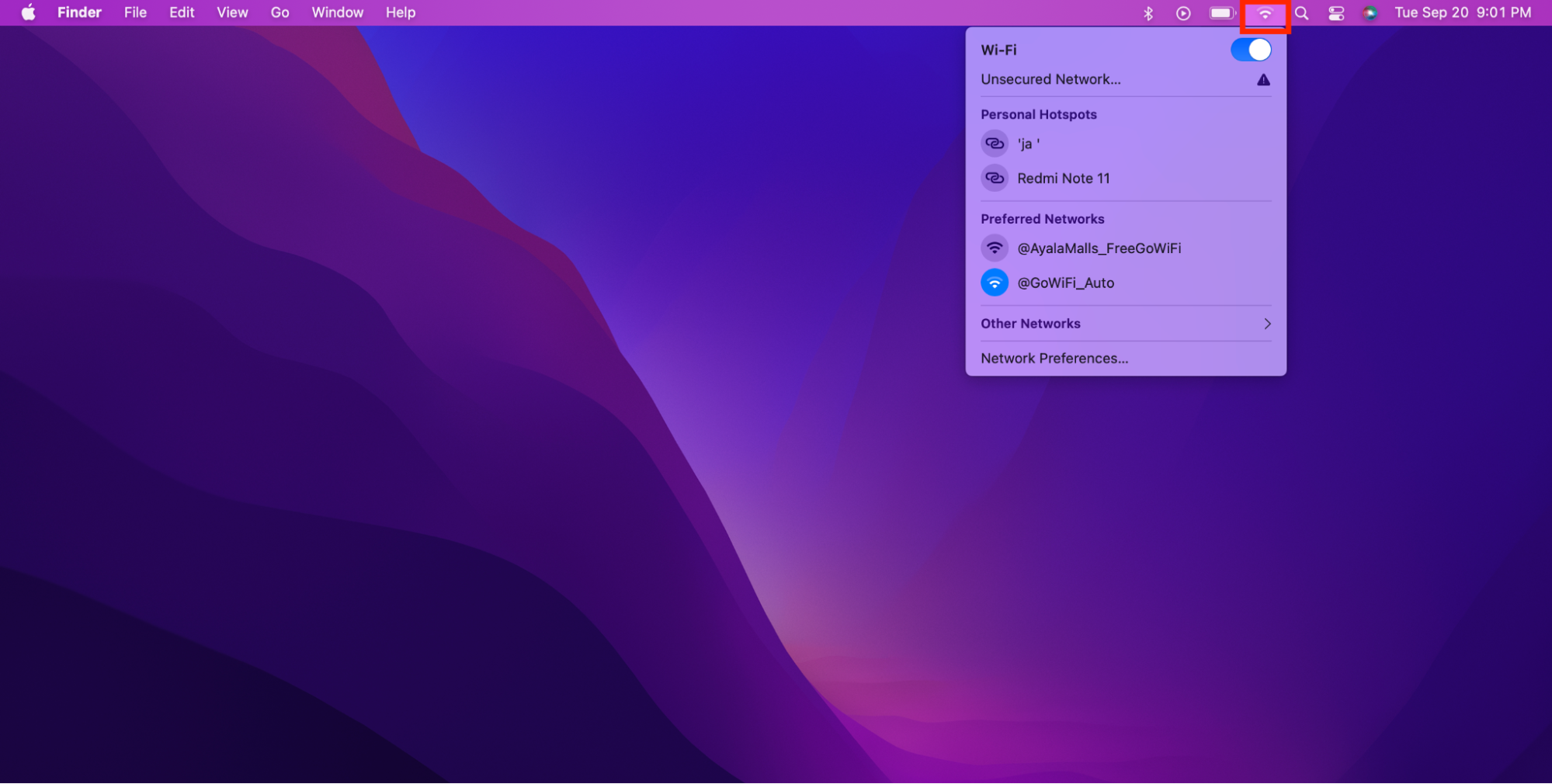
Task: Open the Finder menu
Action: [79, 12]
